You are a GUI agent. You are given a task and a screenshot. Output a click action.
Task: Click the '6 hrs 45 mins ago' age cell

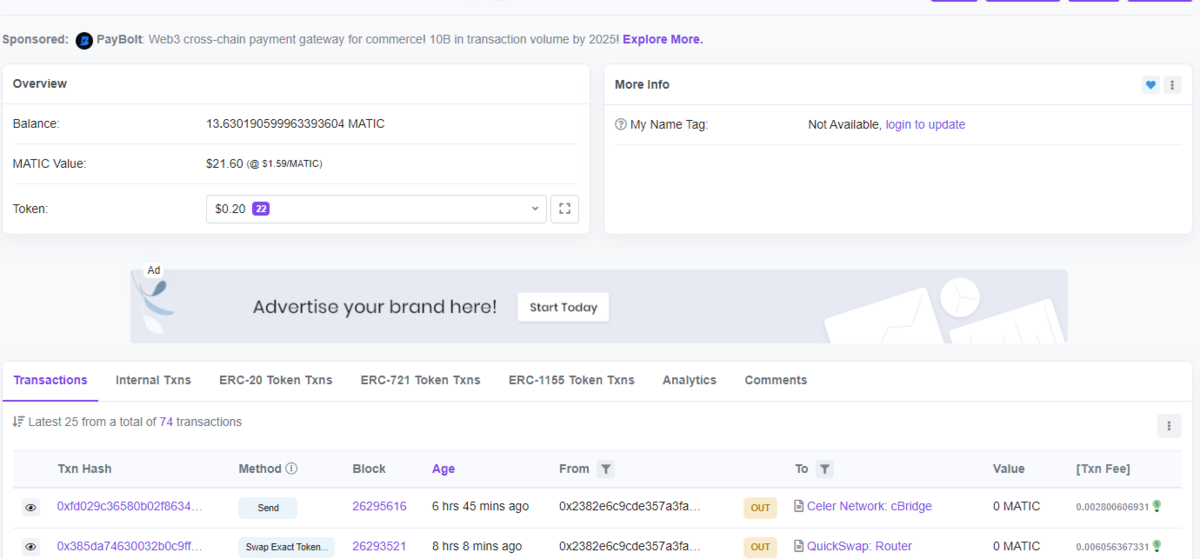480,507
